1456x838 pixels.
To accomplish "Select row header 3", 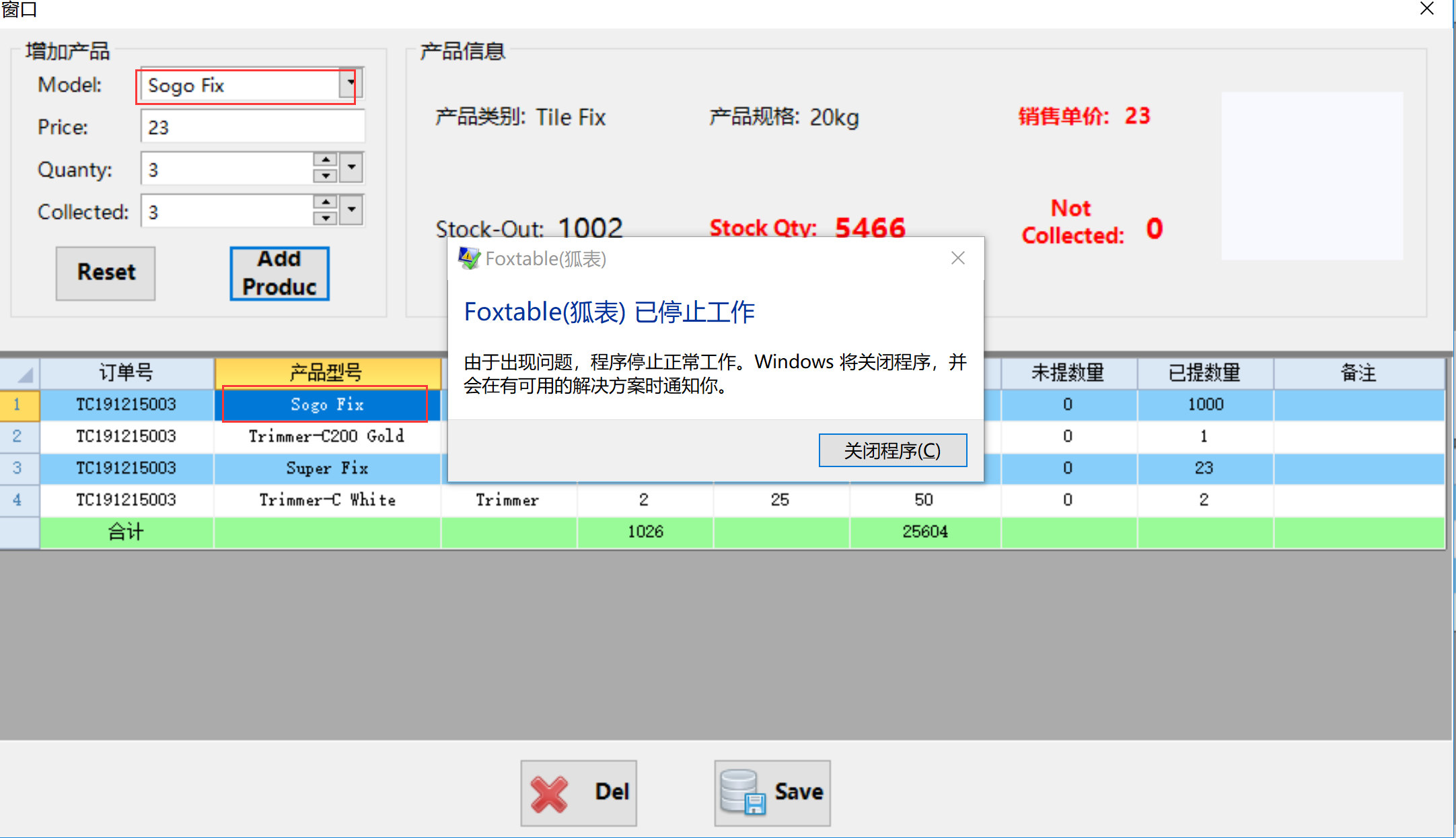I will point(20,468).
